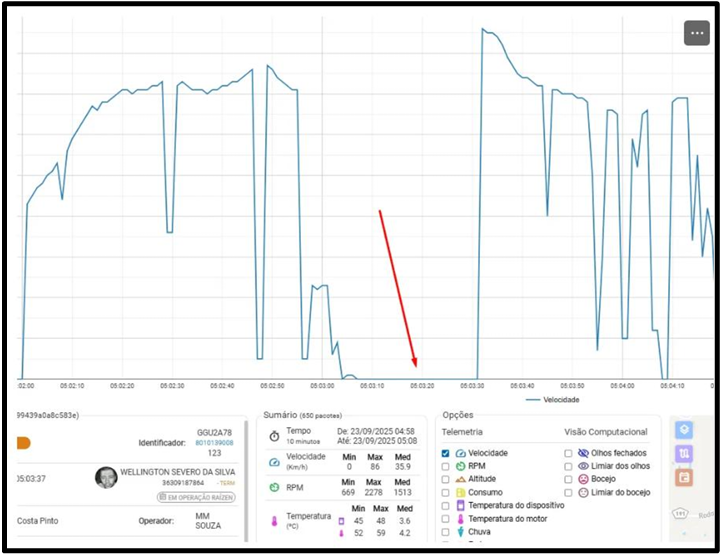
Task: Click the Velocidade speedometer icon in summary
Action: pos(274,462)
